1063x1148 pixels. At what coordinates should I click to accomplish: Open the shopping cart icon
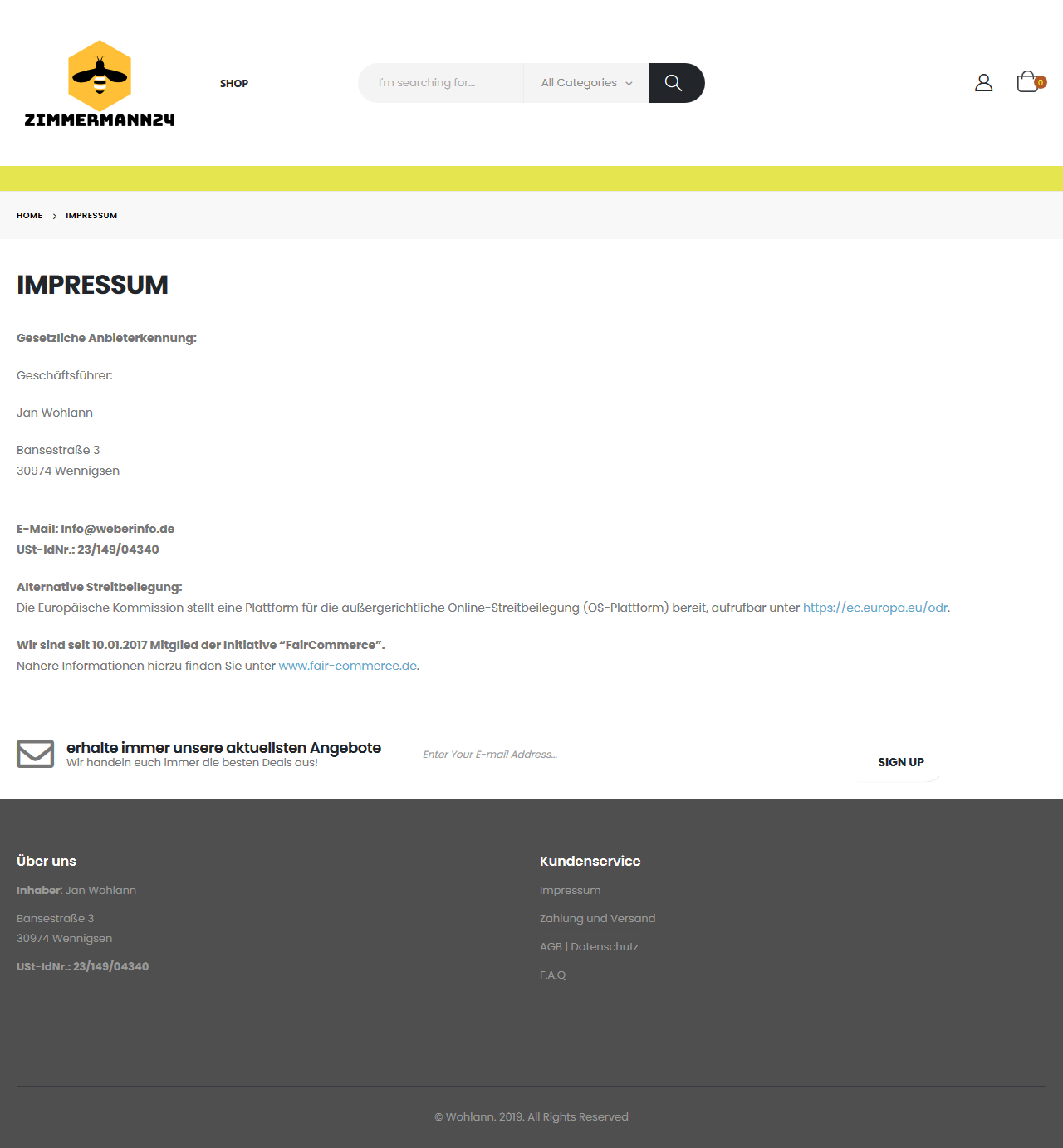point(1028,81)
